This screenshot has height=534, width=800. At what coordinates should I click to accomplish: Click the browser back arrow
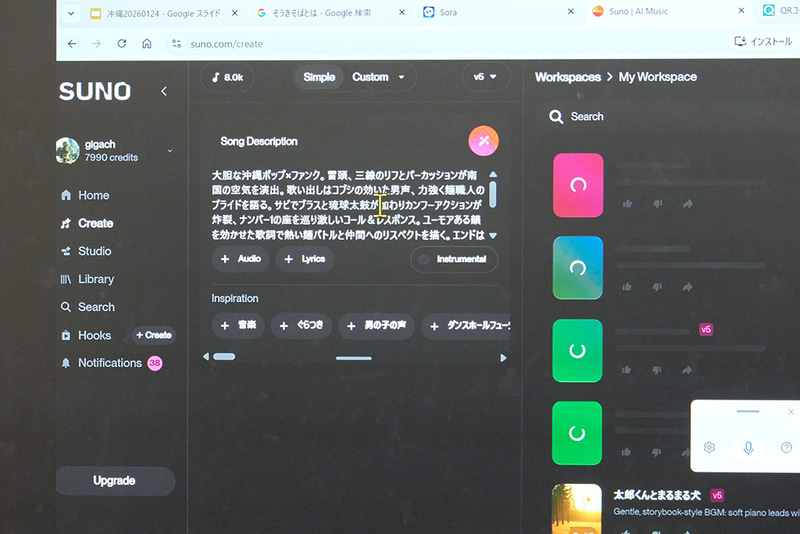click(x=72, y=44)
